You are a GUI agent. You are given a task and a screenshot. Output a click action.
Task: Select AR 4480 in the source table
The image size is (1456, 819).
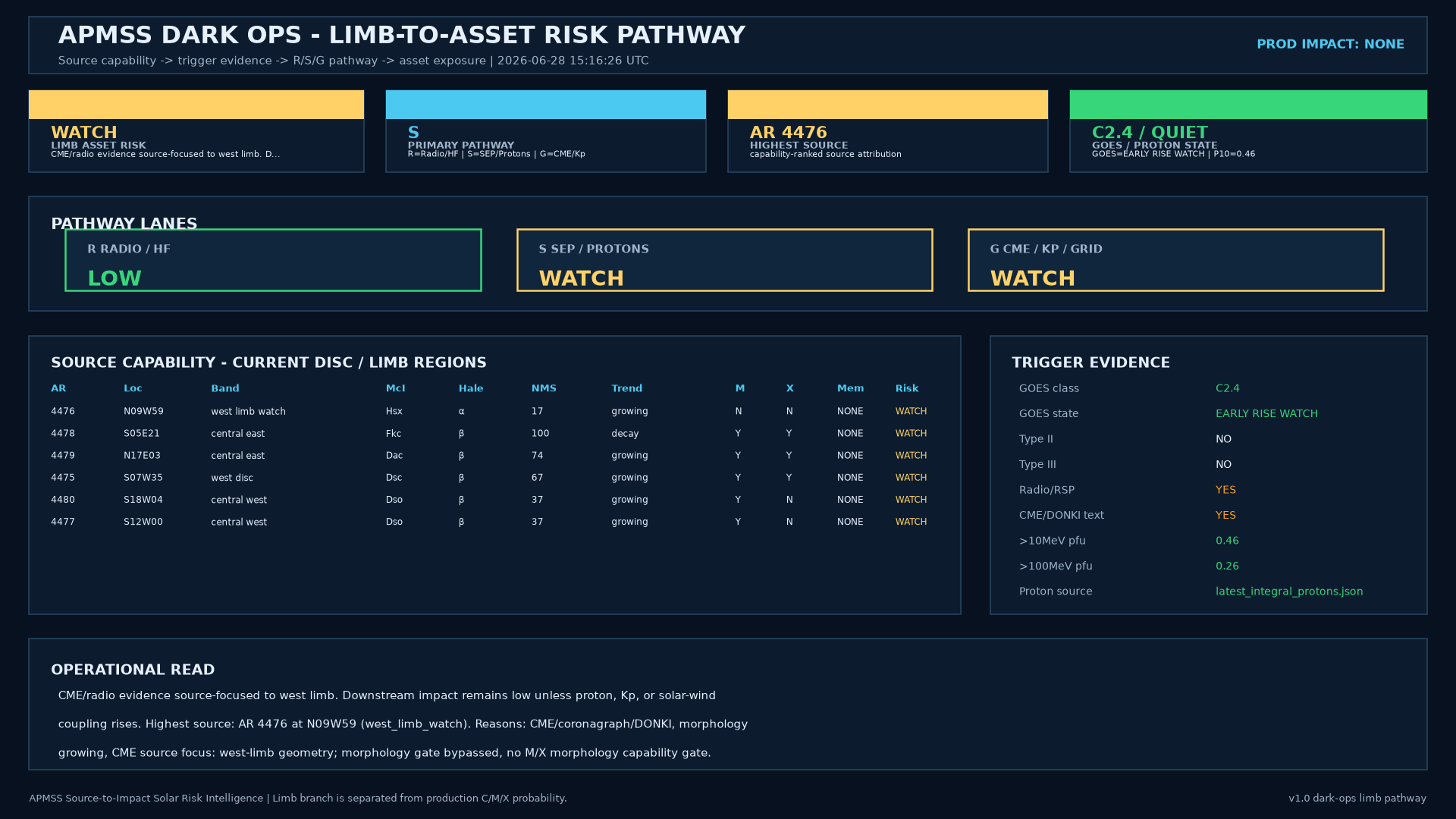(x=63, y=500)
